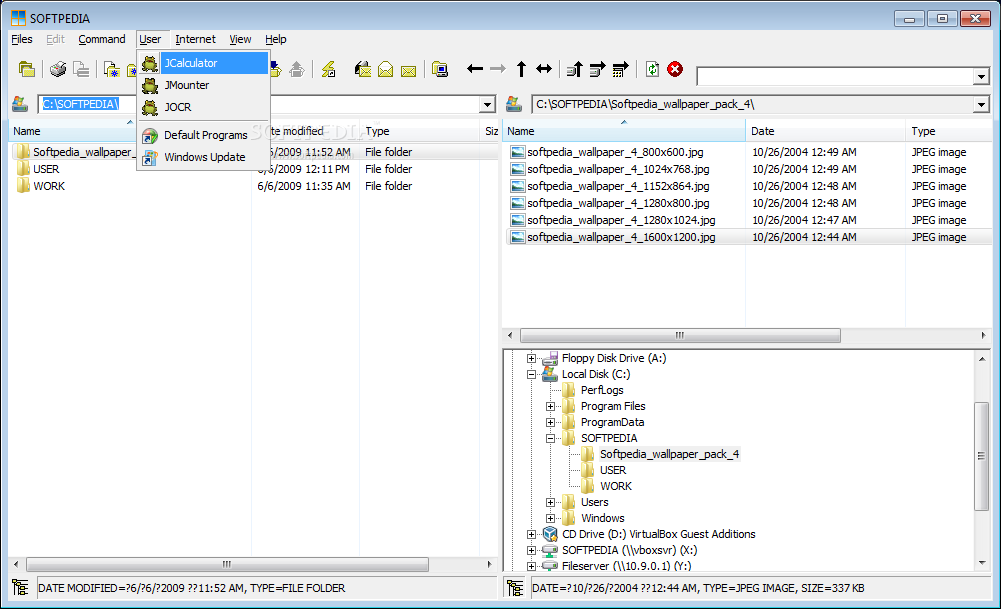The height and width of the screenshot is (609, 1001).
Task: Click the lightning shortcut toolbar icon
Action: click(329, 69)
